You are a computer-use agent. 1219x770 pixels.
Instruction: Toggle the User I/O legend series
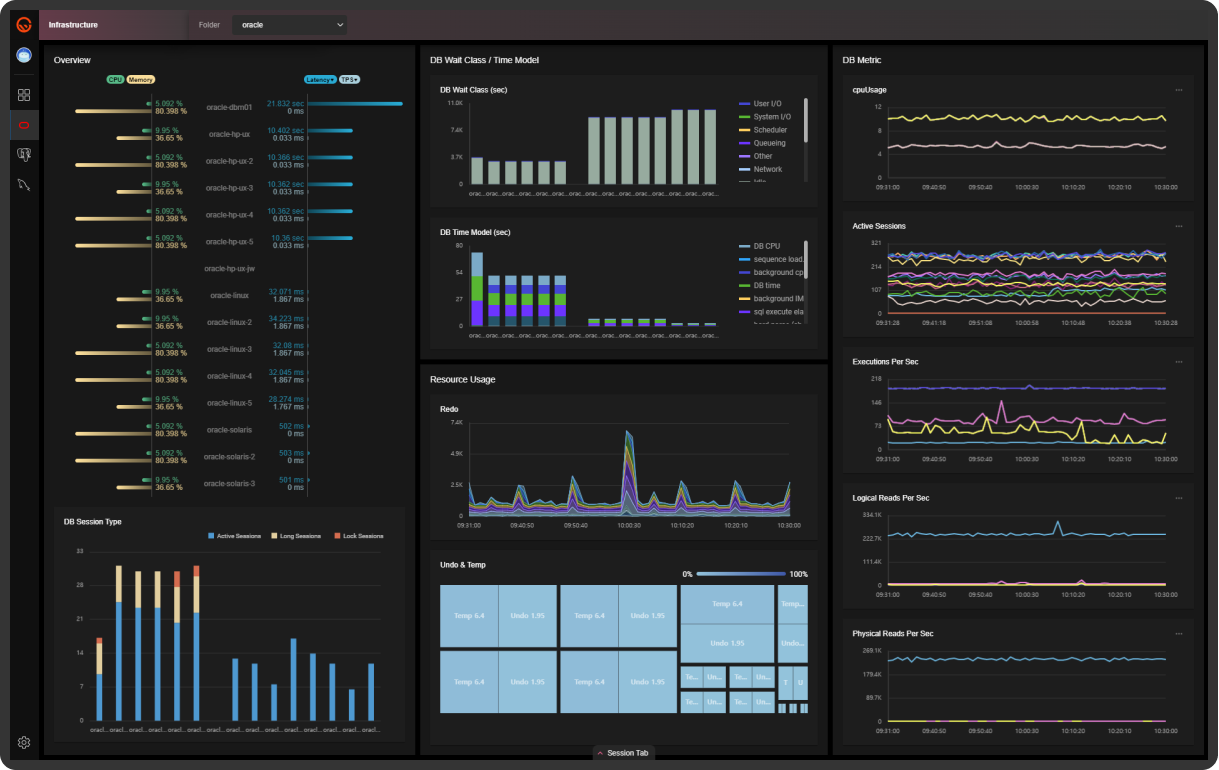pos(760,104)
